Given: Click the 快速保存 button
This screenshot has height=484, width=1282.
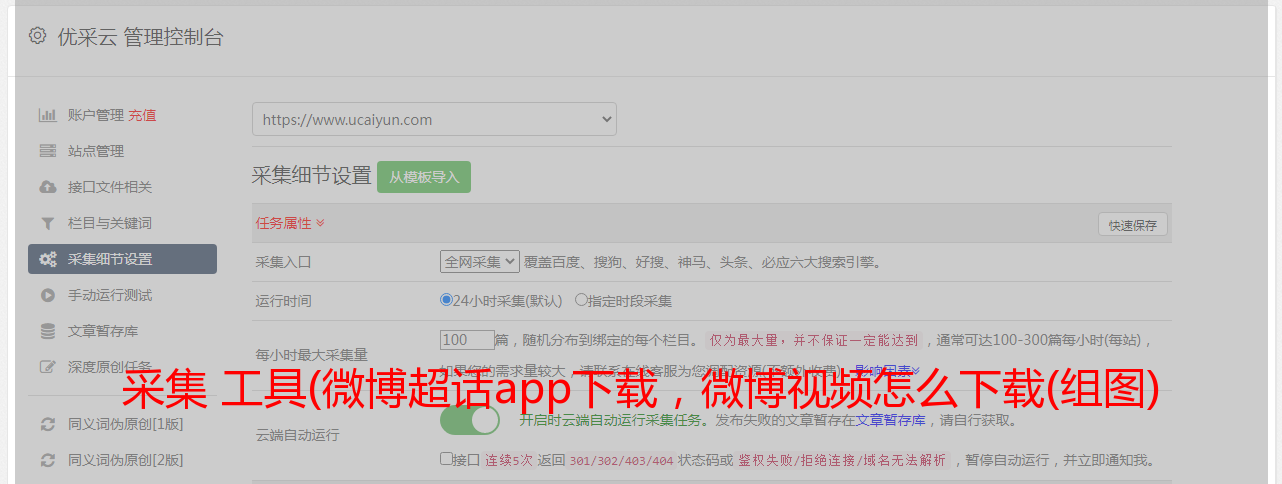Looking at the screenshot, I should (x=1132, y=225).
